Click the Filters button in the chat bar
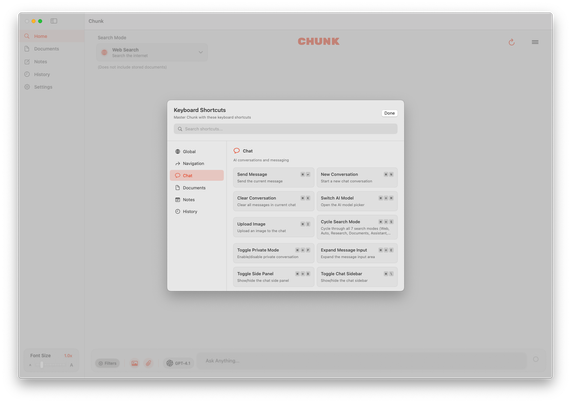Screen dimensions: 571x403 [107, 363]
